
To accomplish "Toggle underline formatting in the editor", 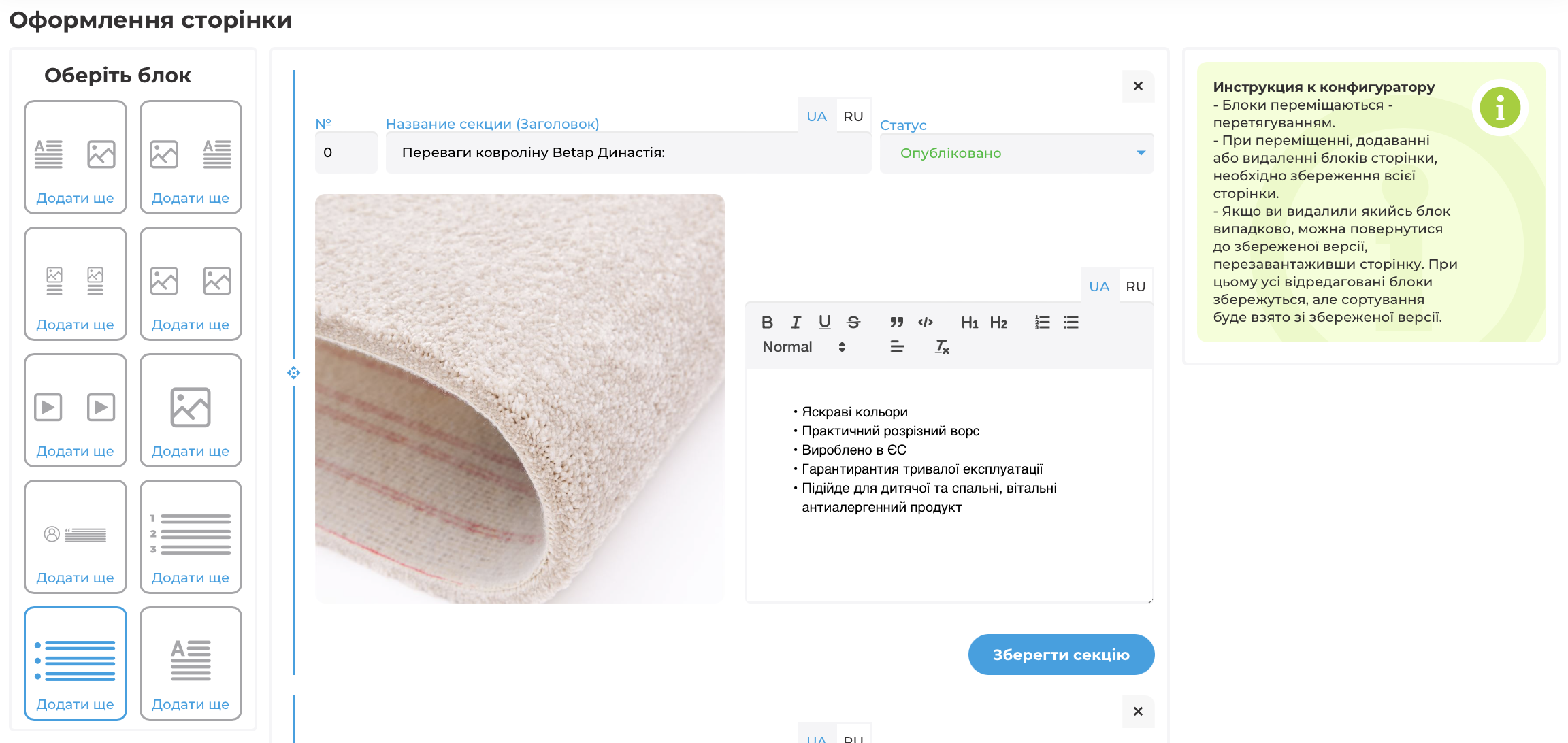I will coord(824,322).
